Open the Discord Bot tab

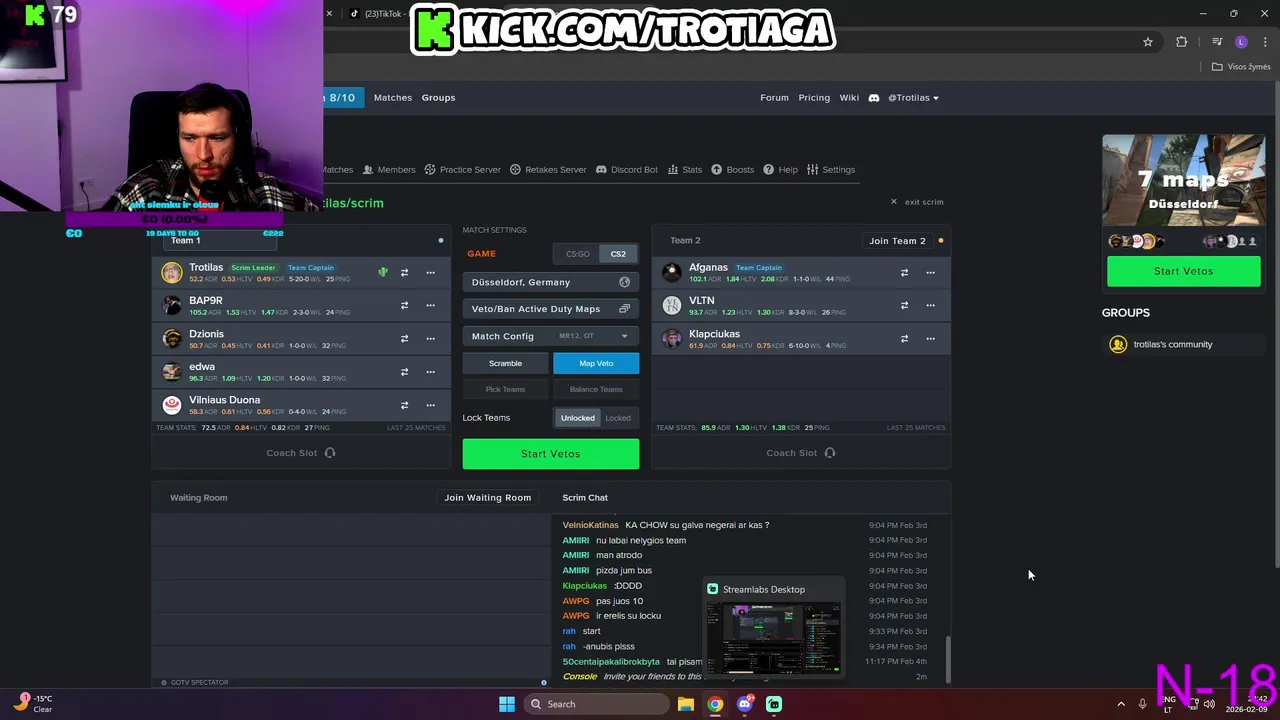click(627, 170)
